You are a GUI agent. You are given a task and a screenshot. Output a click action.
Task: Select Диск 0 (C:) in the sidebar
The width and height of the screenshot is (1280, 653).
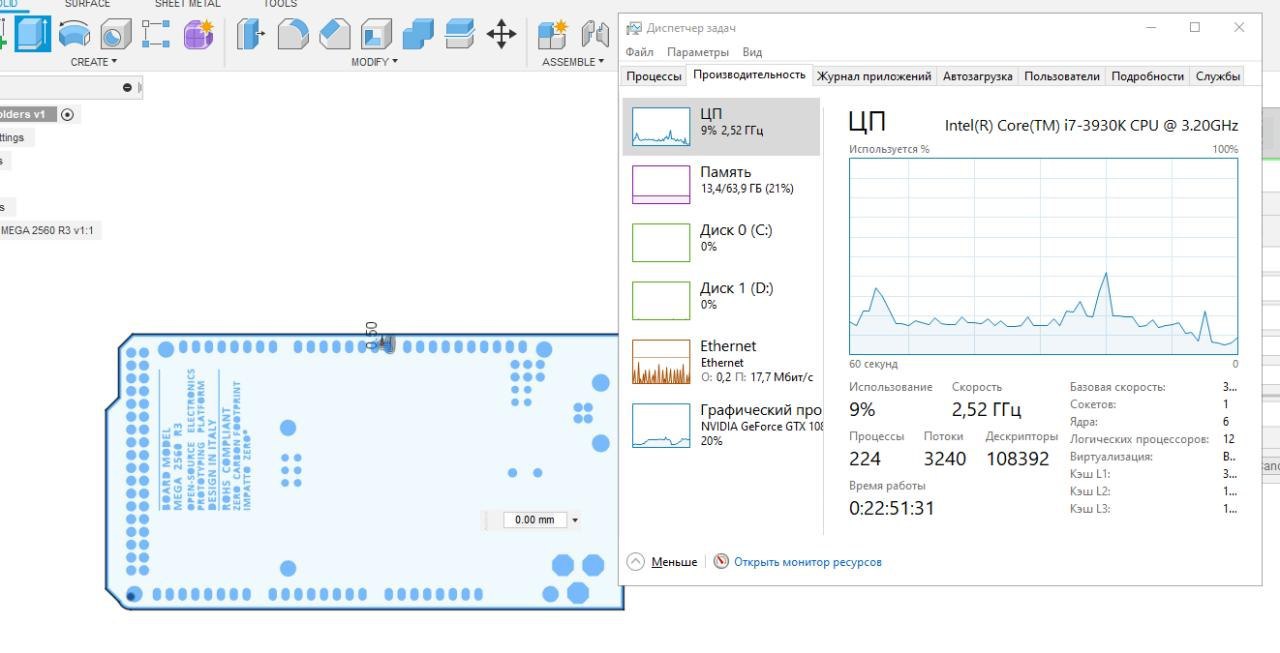(721, 243)
